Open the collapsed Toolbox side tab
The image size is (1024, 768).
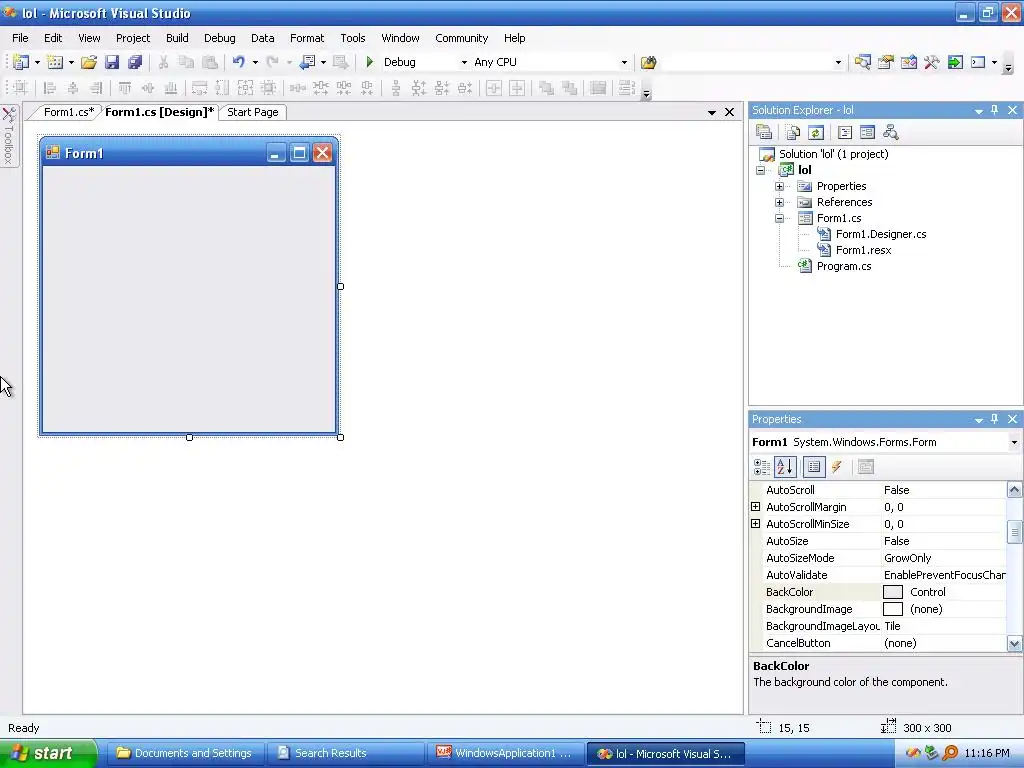tap(8, 136)
